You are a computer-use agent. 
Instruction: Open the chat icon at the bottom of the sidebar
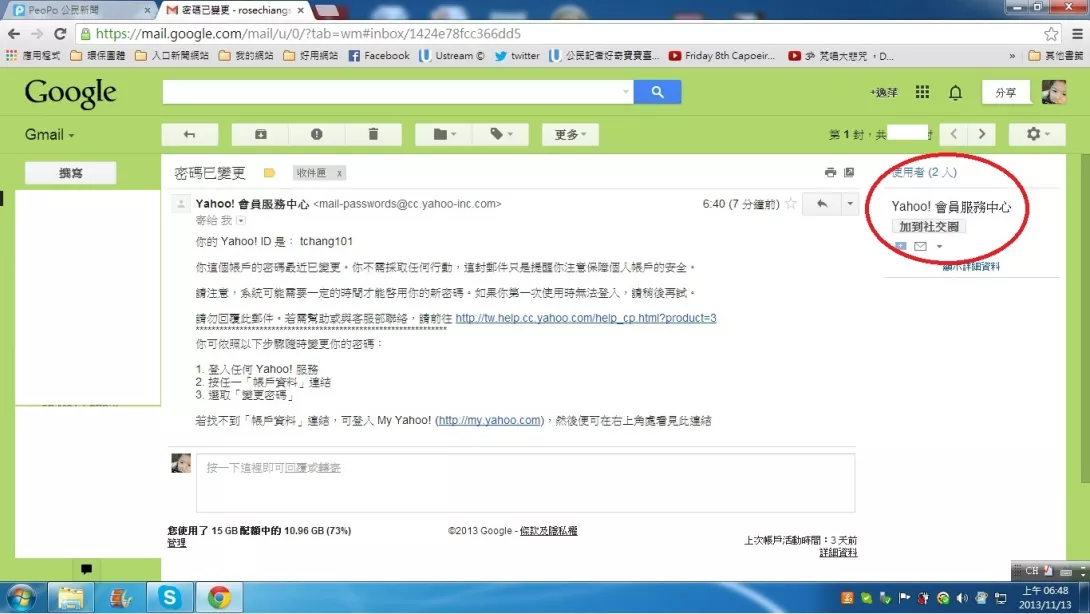(86, 569)
